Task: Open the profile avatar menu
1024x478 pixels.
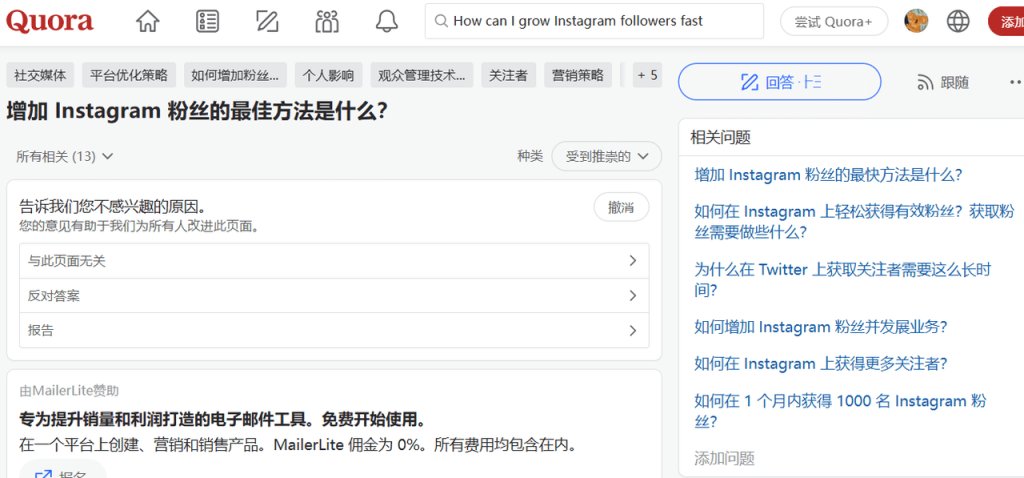Action: [916, 21]
